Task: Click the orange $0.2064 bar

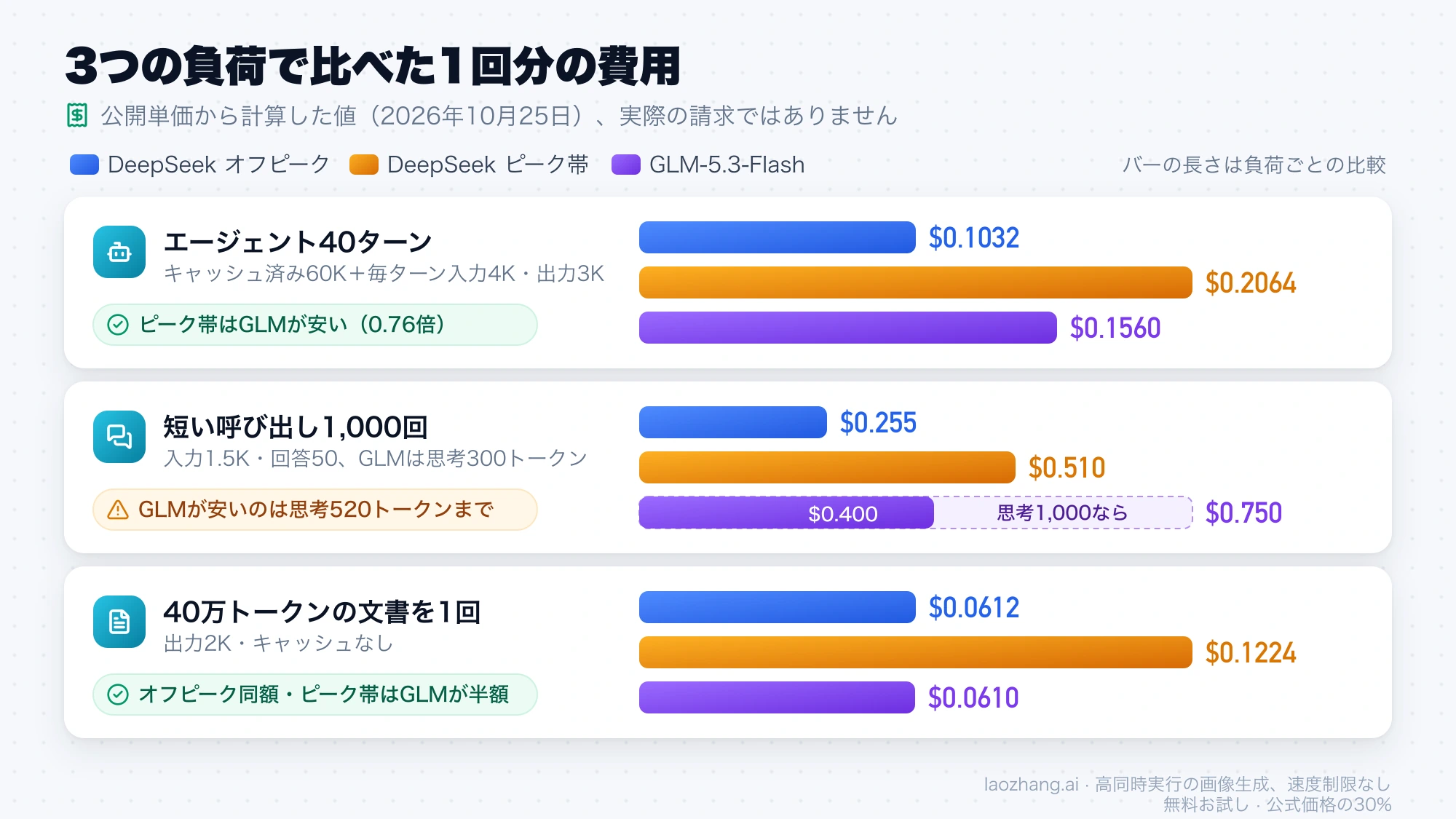Action: (x=916, y=282)
